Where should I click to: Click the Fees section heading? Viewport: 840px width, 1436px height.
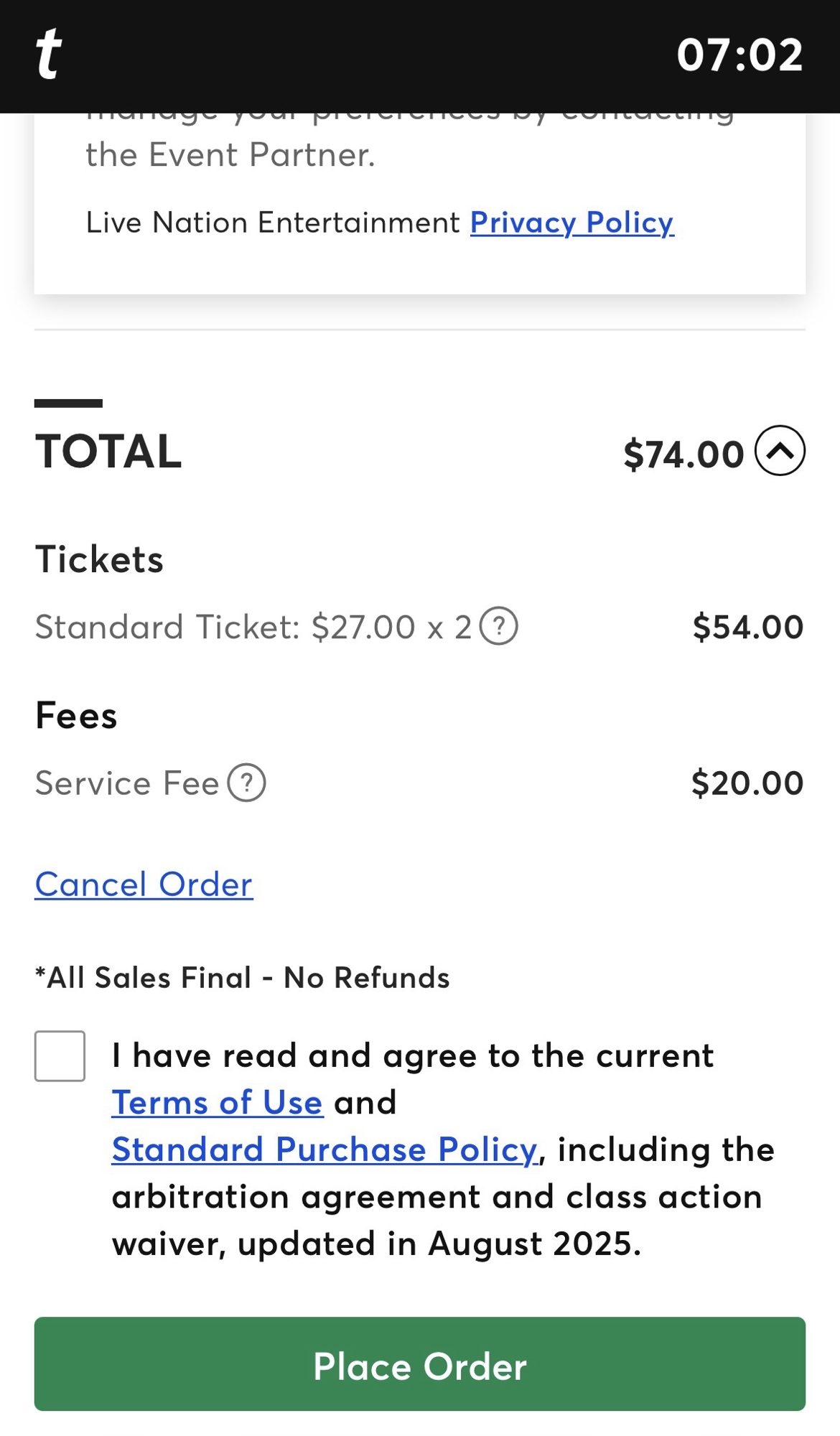[76, 716]
